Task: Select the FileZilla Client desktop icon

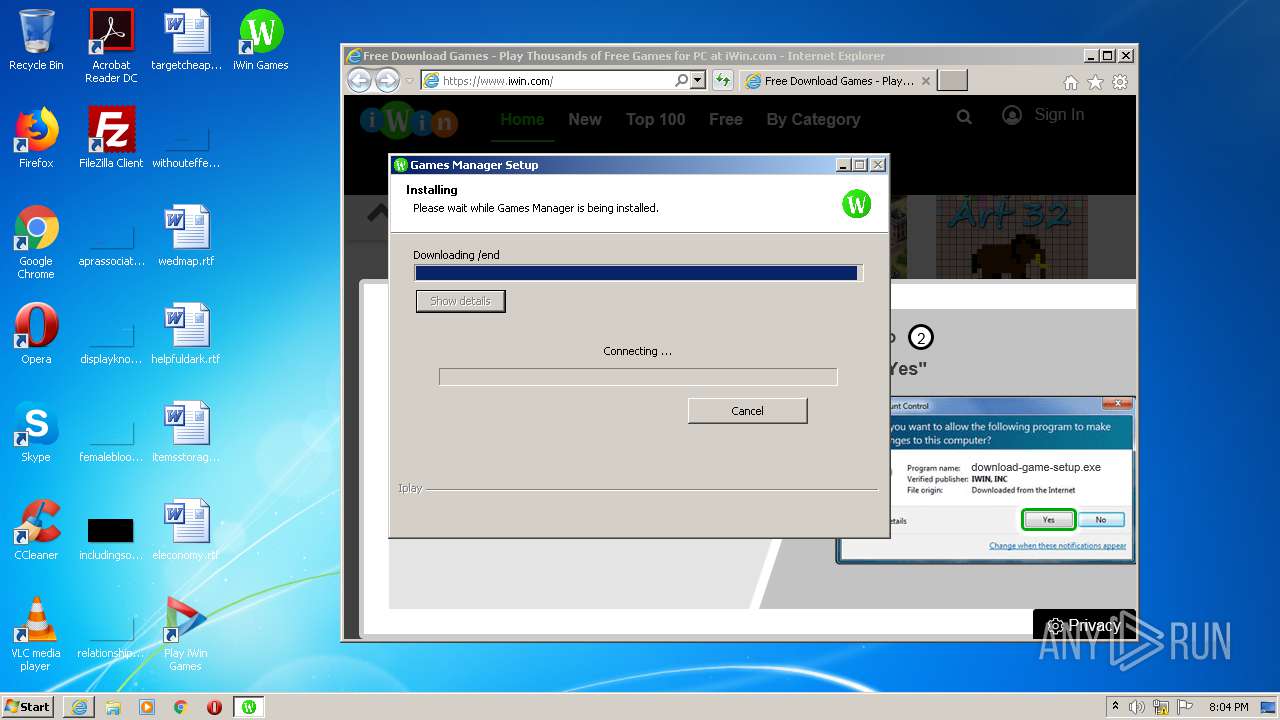Action: 111,138
